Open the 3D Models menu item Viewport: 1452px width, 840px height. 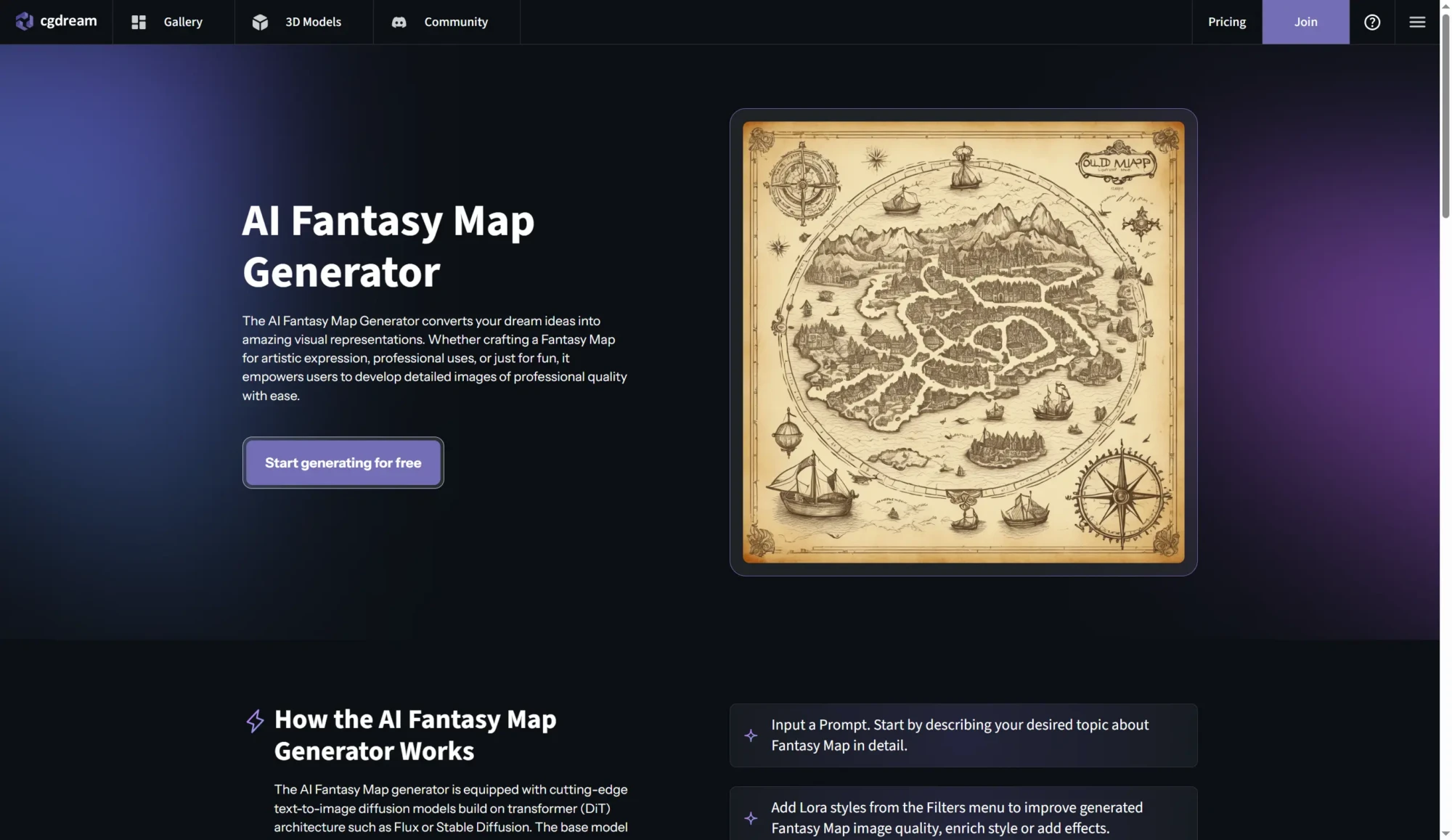(x=303, y=22)
